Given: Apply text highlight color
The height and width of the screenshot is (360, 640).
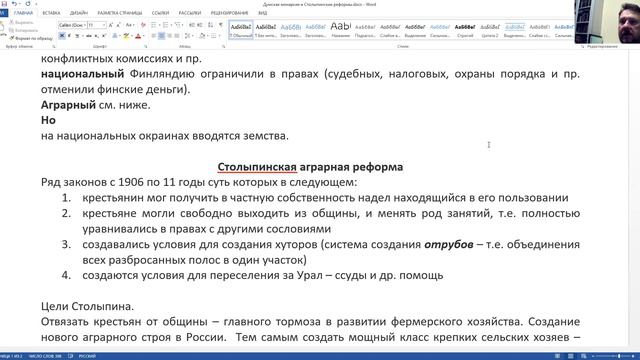Looking at the screenshot, I should [x=127, y=36].
